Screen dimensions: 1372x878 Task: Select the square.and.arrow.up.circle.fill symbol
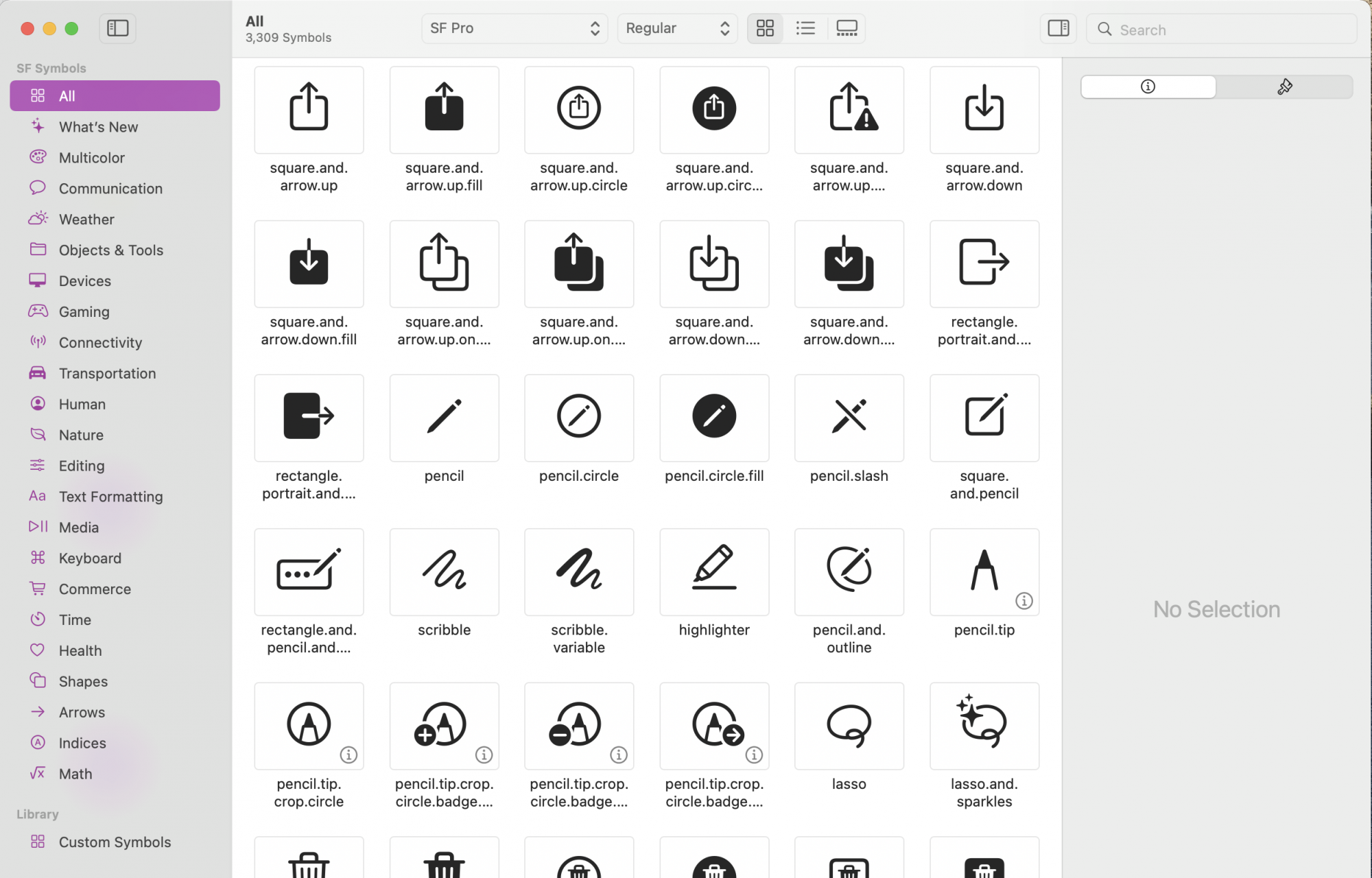[x=714, y=110]
